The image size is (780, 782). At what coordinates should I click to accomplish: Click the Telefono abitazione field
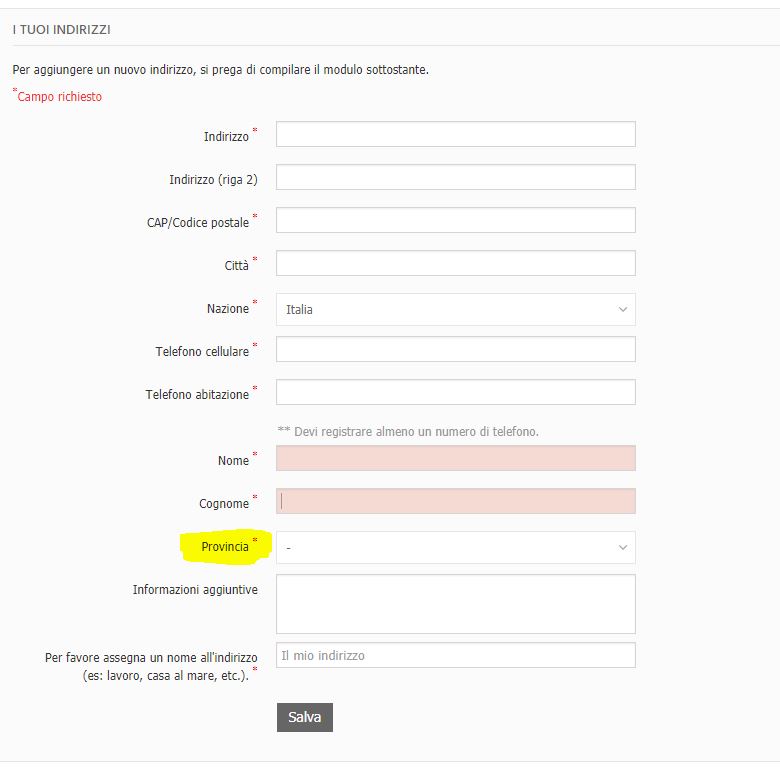(455, 392)
